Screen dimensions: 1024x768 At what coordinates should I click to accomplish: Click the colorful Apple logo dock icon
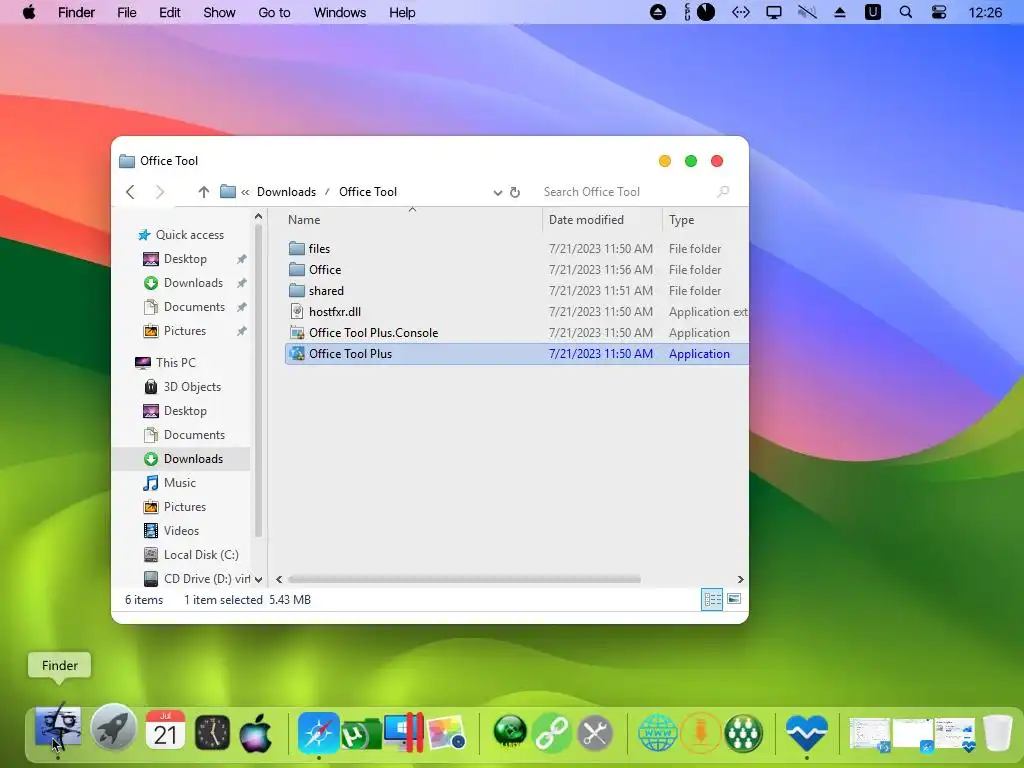(256, 733)
